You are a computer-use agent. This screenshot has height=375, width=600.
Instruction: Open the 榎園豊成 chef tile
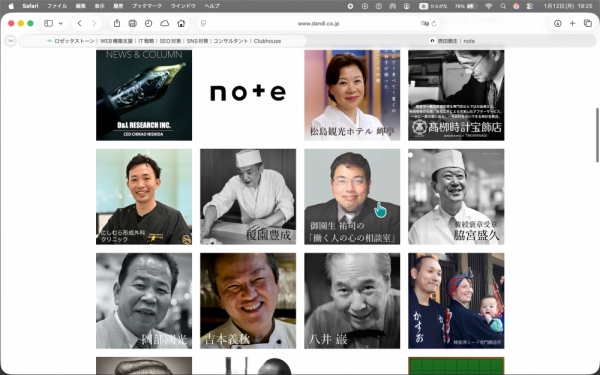click(x=248, y=197)
